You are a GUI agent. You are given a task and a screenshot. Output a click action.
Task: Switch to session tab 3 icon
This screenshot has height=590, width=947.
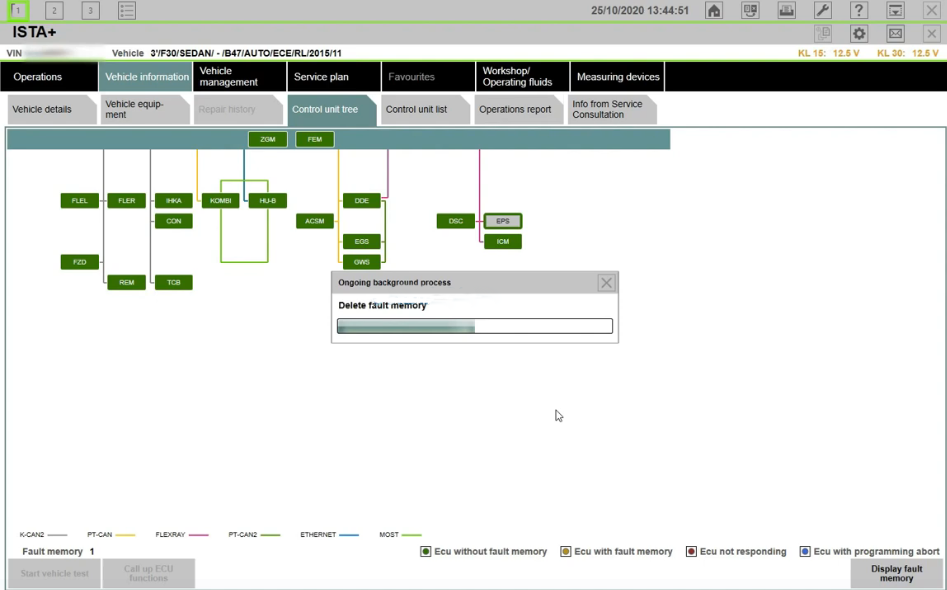(91, 10)
